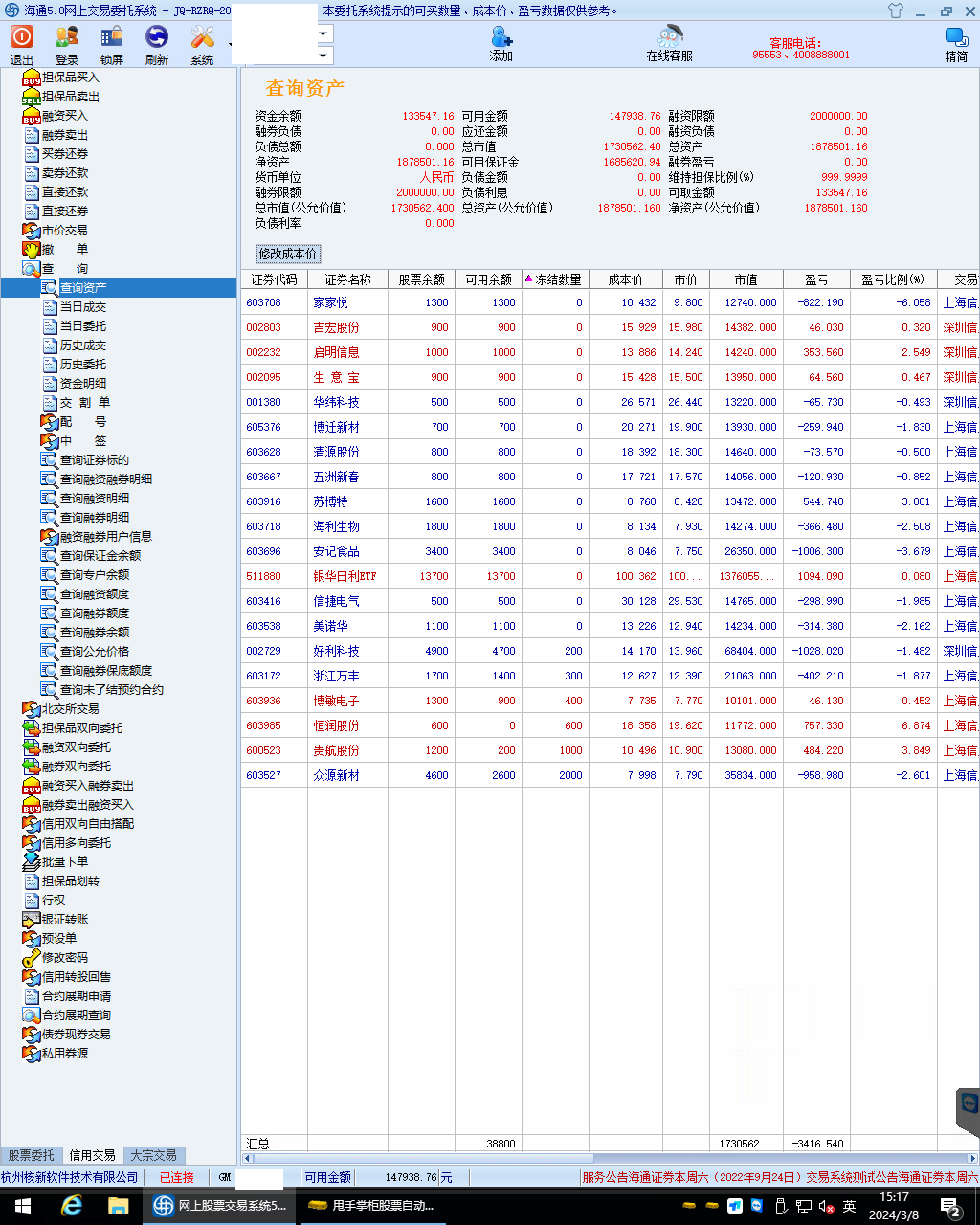The height and width of the screenshot is (1225, 980).
Task: Open 融资融券用户信息 item
Action: 106,536
